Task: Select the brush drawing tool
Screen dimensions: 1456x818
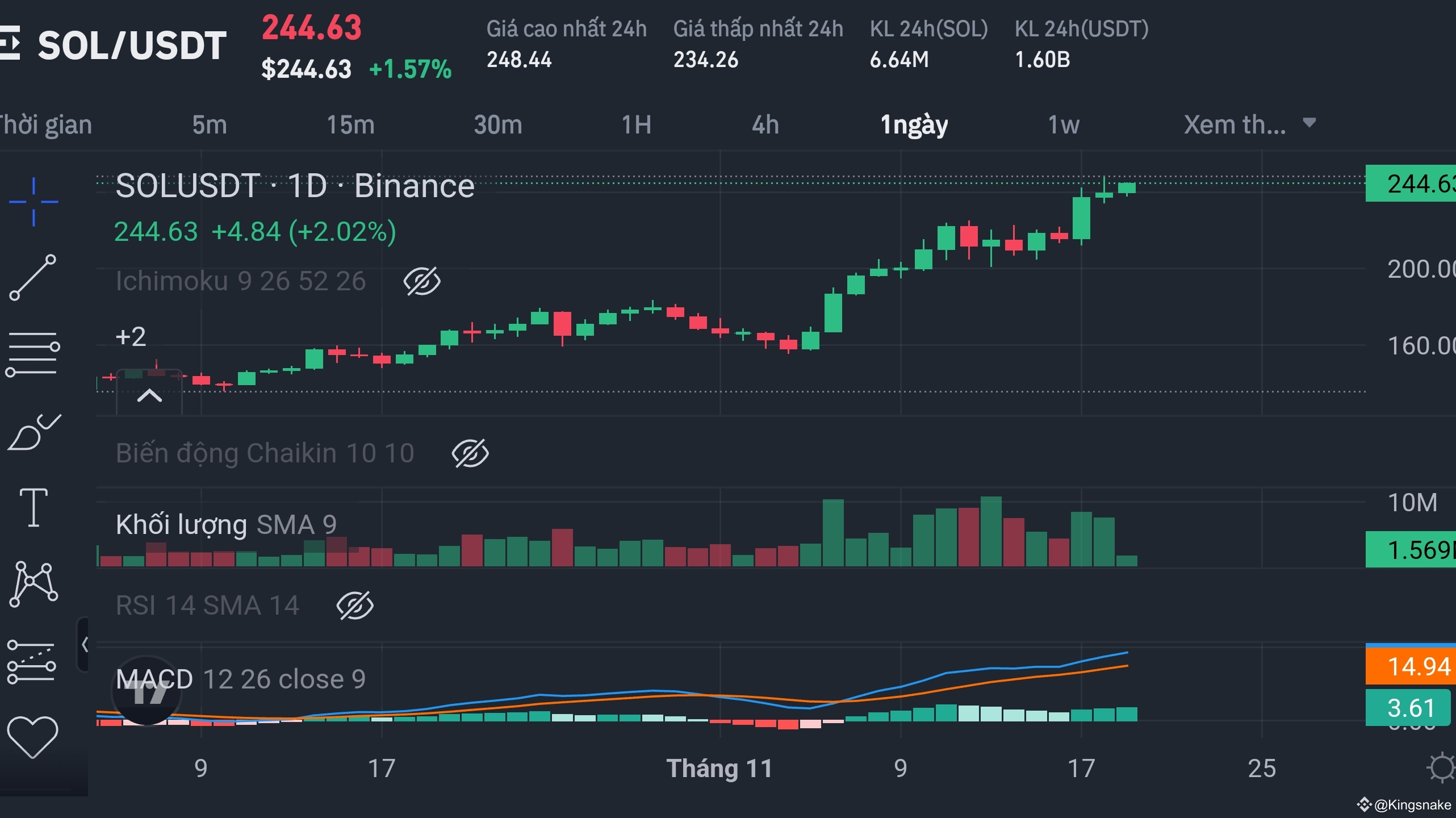Action: click(33, 433)
